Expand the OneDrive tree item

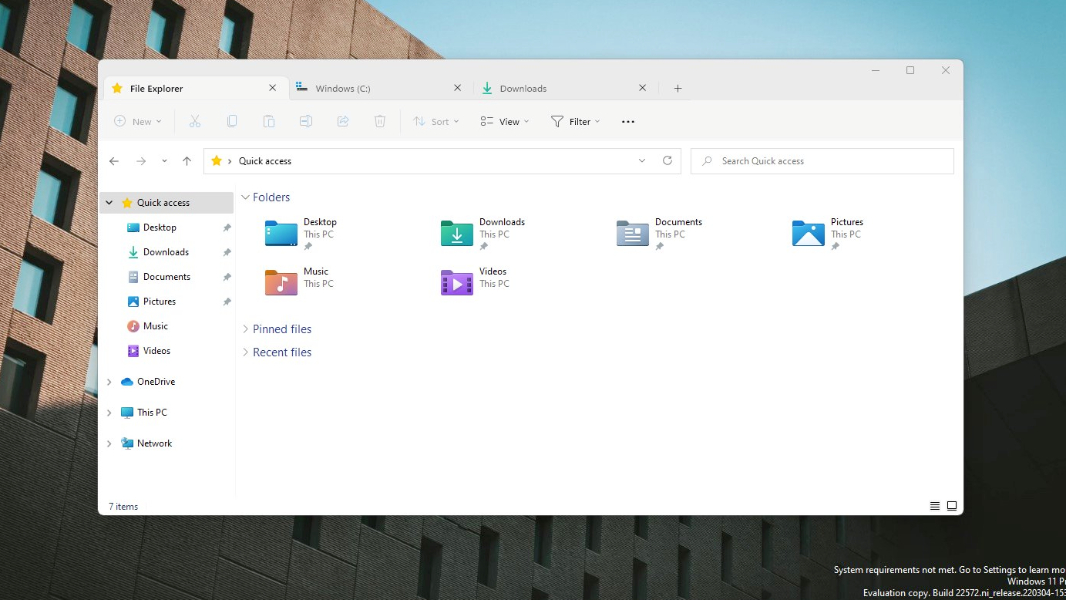click(110, 381)
